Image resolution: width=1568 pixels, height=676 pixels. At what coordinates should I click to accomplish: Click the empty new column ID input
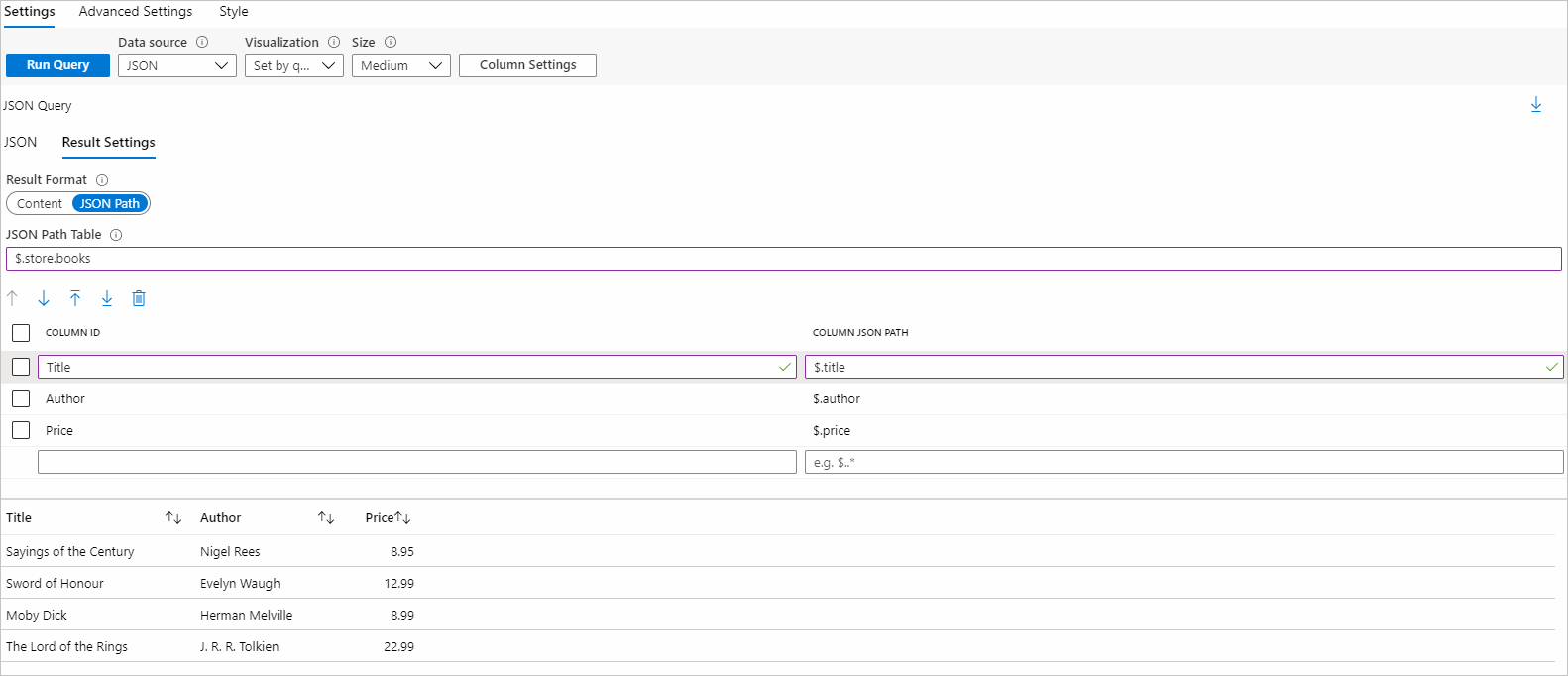coord(417,462)
